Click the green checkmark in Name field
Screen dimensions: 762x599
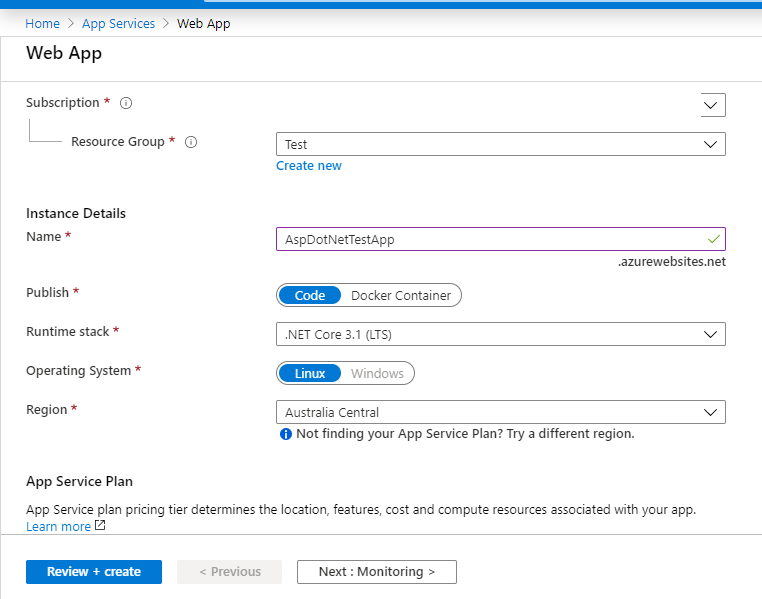pos(713,239)
